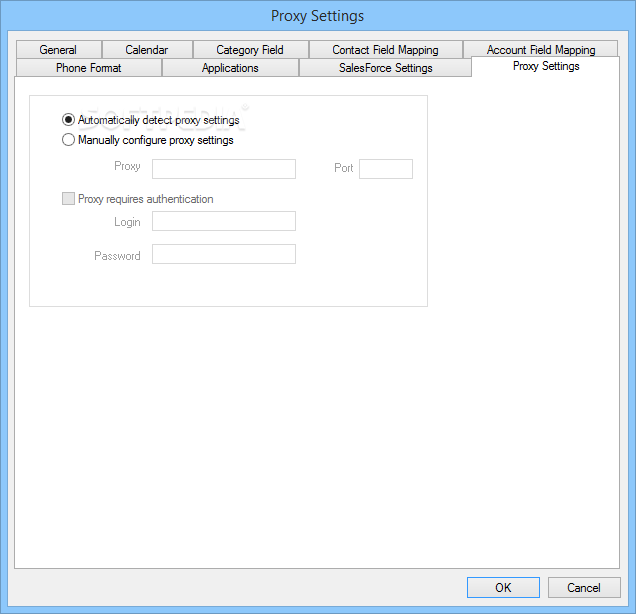Click into the Proxy address field
This screenshot has height=614, width=636.
[x=224, y=169]
